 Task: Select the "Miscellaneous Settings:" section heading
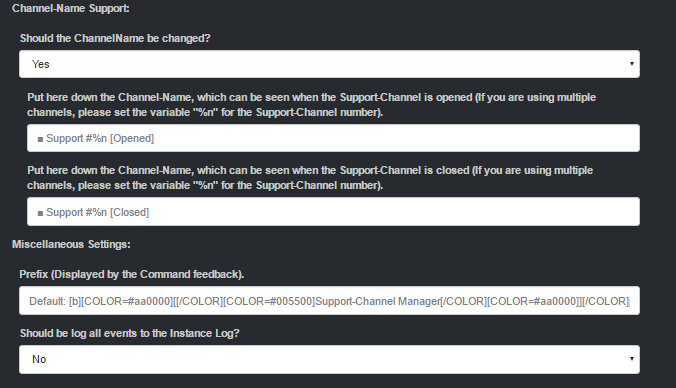point(71,244)
